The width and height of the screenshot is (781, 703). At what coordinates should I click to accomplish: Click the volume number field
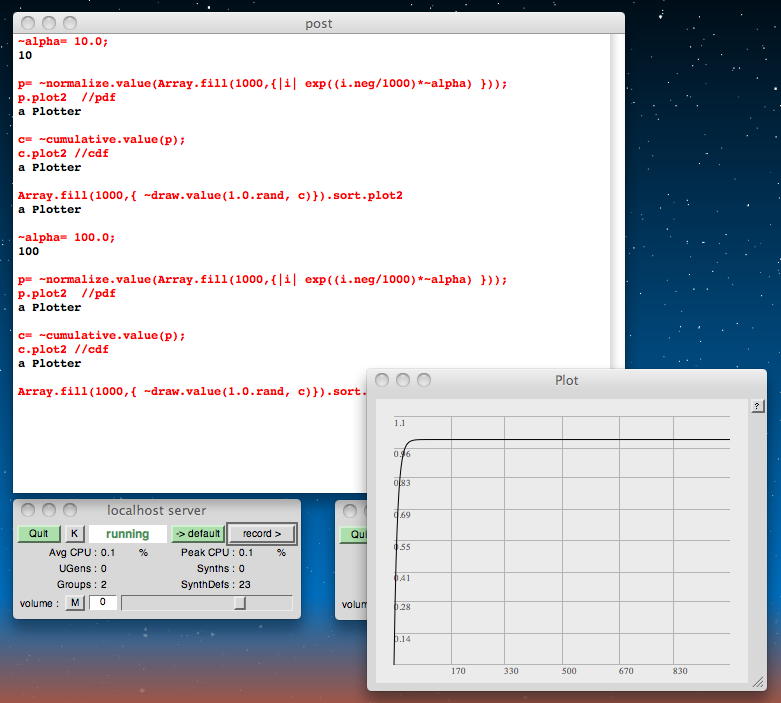coord(102,603)
